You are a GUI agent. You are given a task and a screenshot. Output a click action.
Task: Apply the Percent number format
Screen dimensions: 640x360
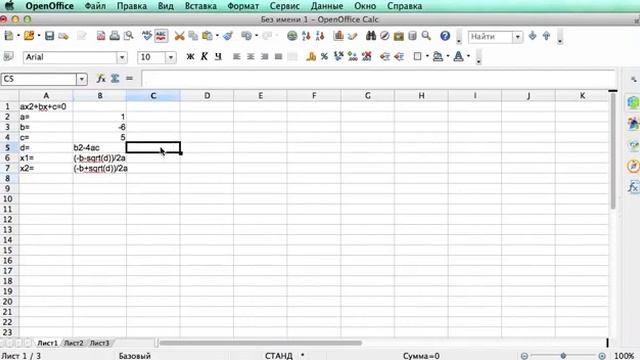324,56
